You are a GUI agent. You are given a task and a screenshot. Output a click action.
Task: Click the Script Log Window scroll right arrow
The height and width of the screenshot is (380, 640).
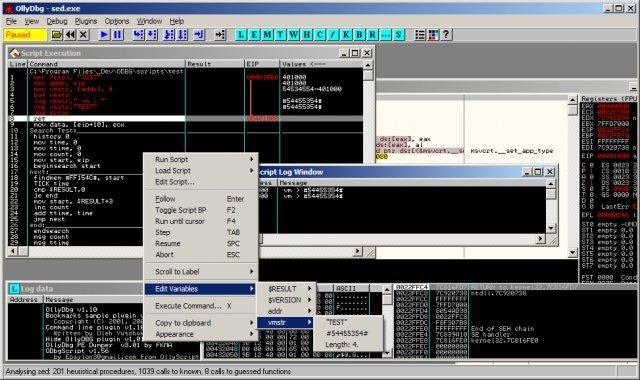click(541, 238)
